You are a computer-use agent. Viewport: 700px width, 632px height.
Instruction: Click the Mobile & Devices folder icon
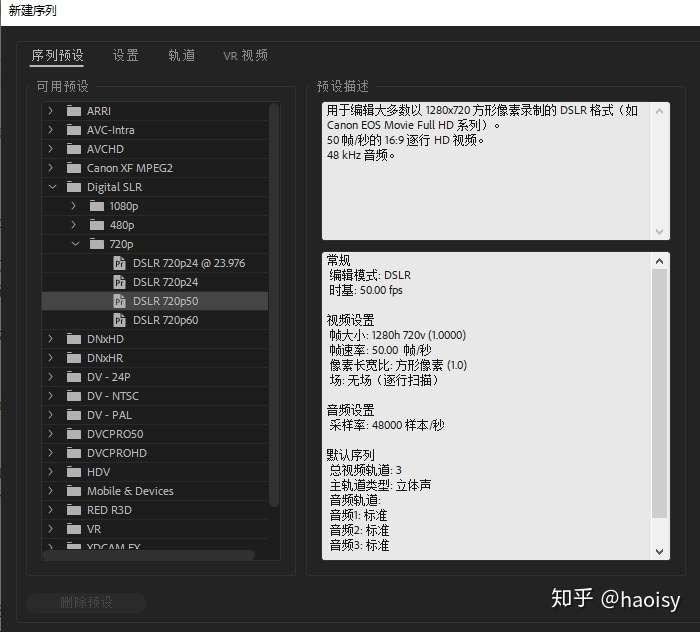pos(74,491)
